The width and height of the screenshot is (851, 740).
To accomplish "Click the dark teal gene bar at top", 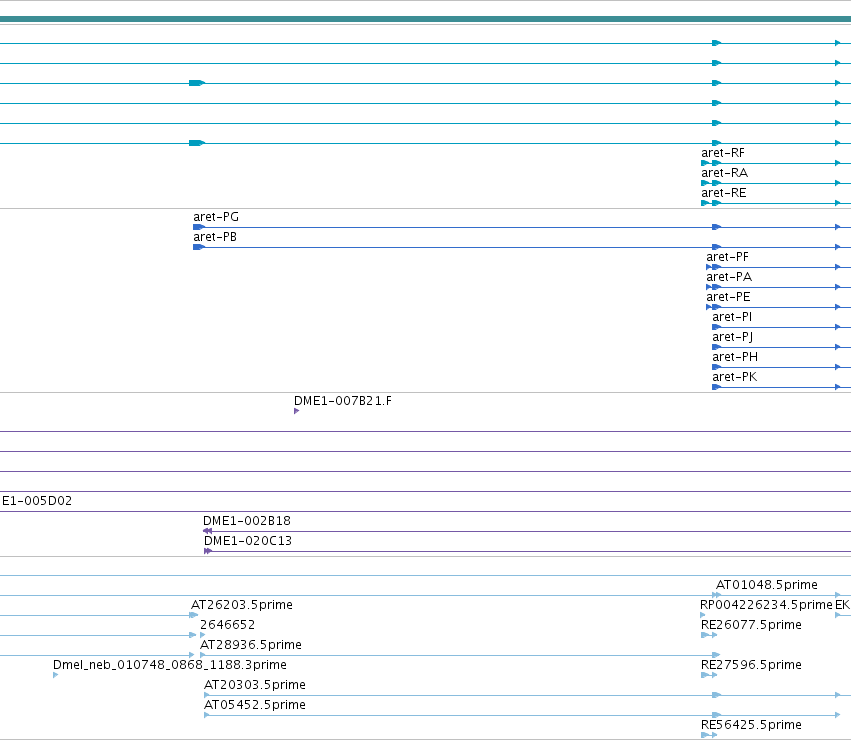I will point(426,19).
